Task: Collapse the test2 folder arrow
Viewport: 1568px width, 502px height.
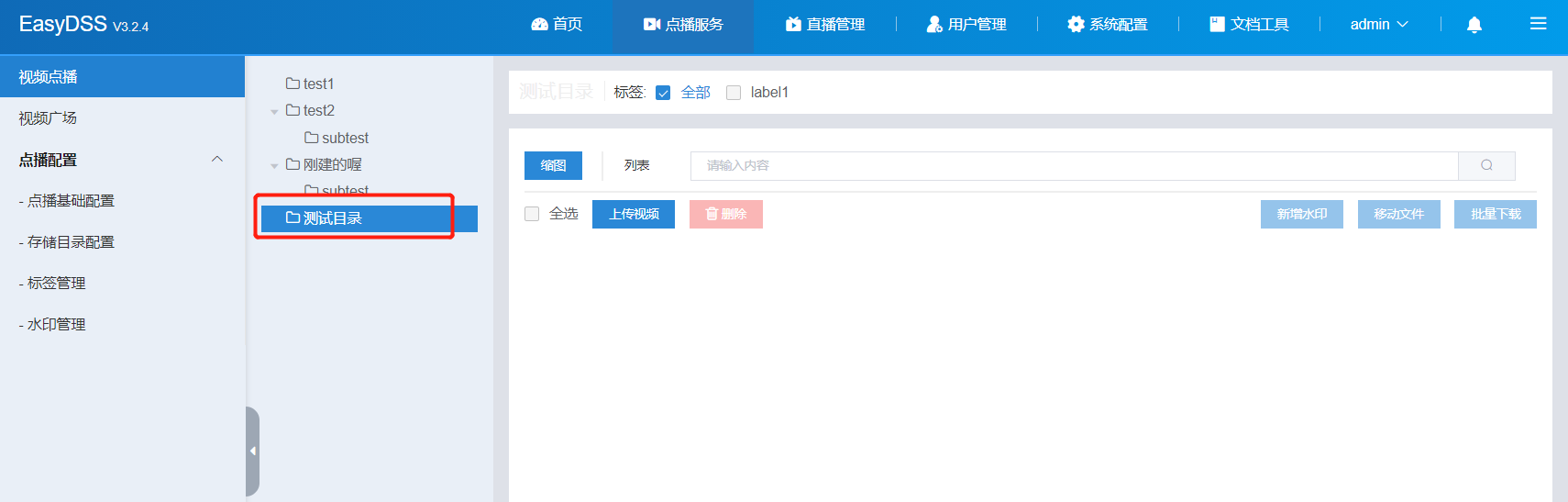Action: click(x=274, y=112)
